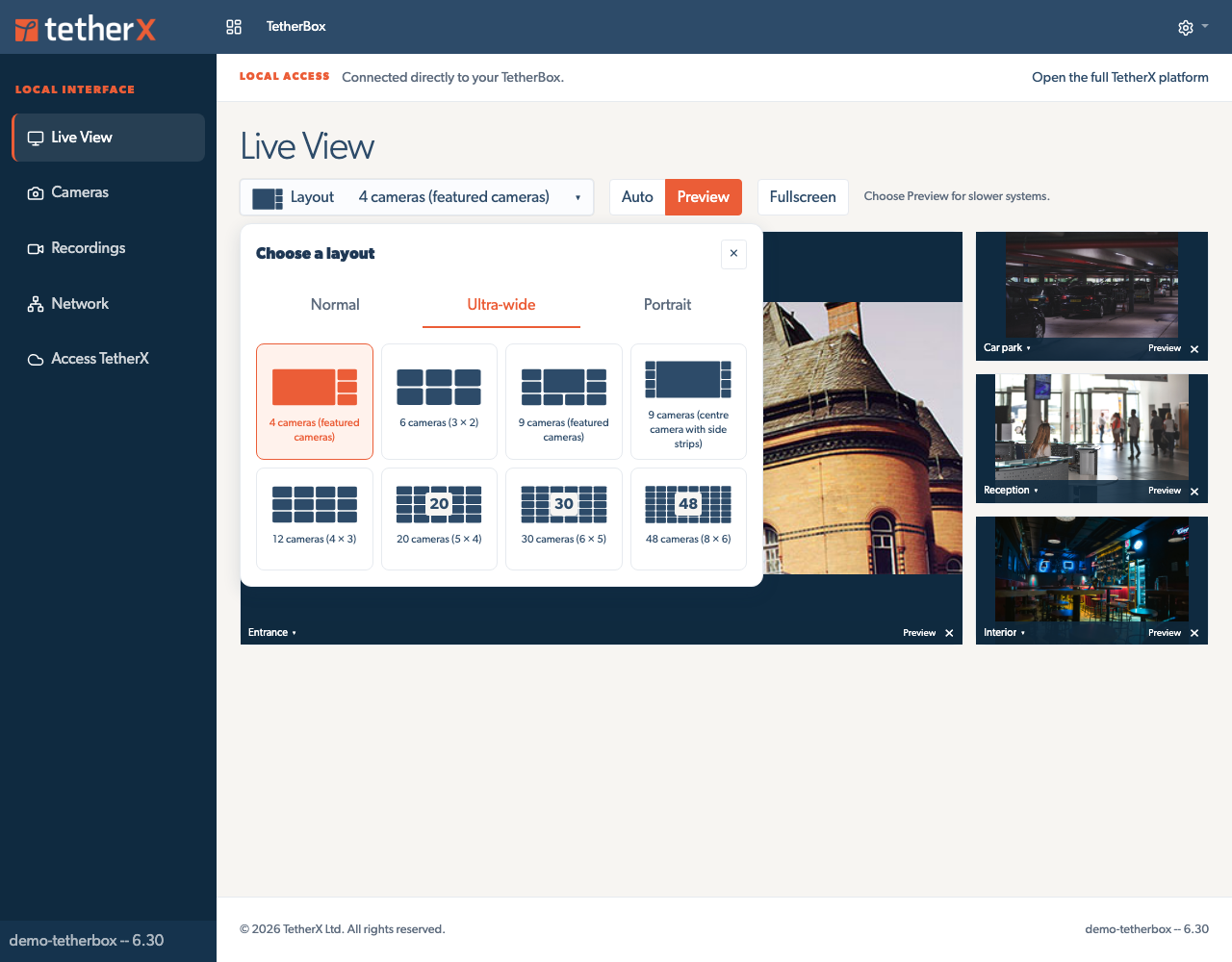This screenshot has height=962, width=1232.
Task: Select 9 cameras featured cameras layout
Action: coord(564,401)
